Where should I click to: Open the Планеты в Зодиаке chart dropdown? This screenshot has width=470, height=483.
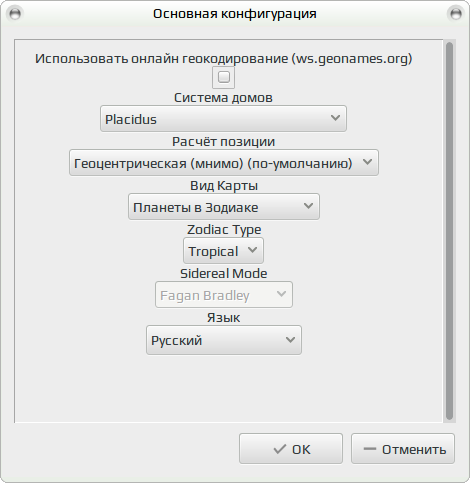pyautogui.click(x=224, y=207)
